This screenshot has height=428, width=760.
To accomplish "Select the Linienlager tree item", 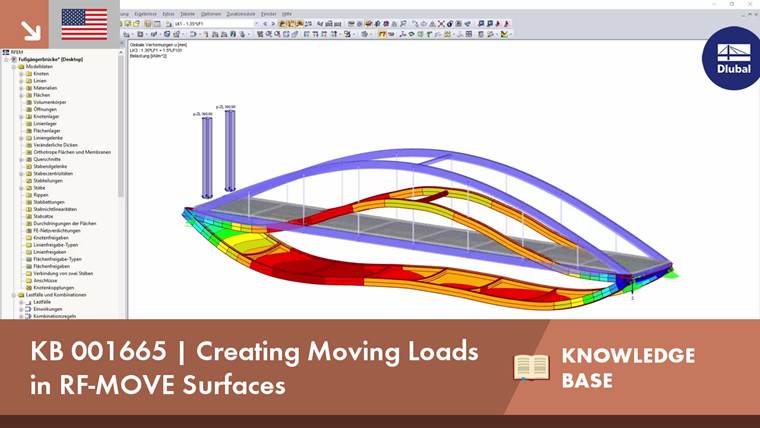I will click(45, 124).
